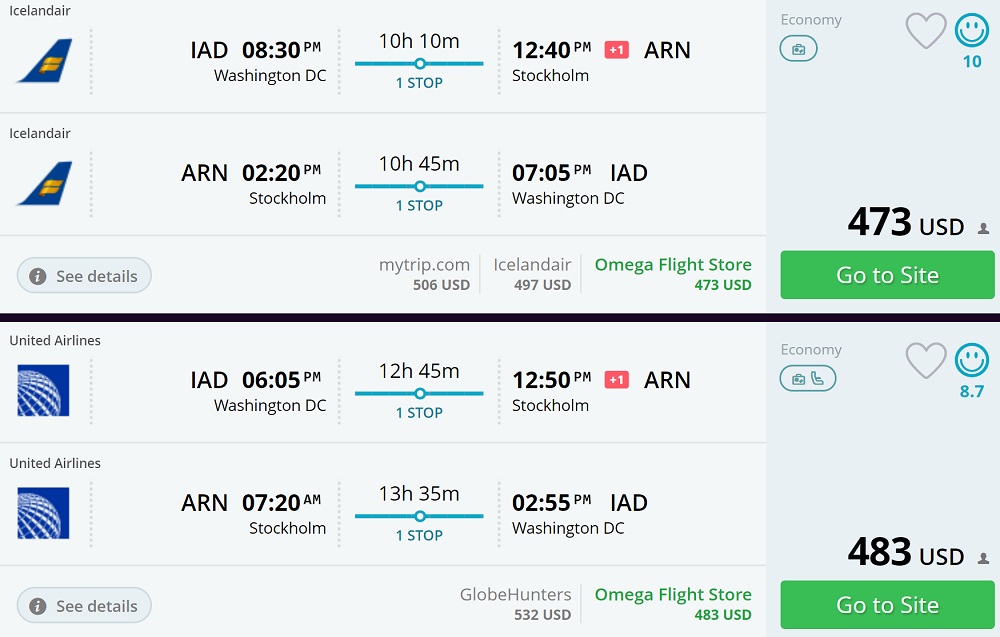Expand See details for the United itinerary
Viewport: 1000px width, 637px height.
point(84,606)
